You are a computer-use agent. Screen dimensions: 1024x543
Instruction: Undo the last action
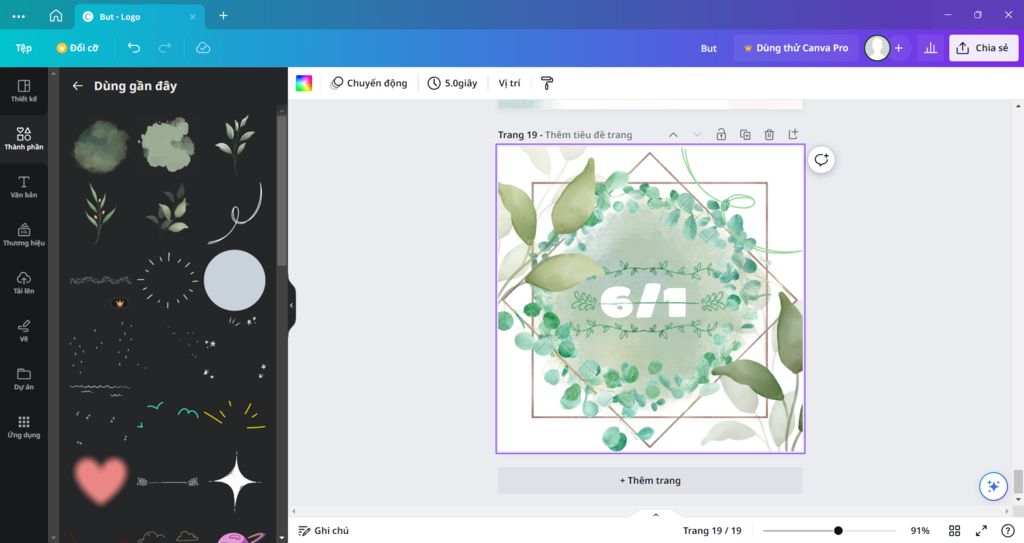(x=134, y=48)
